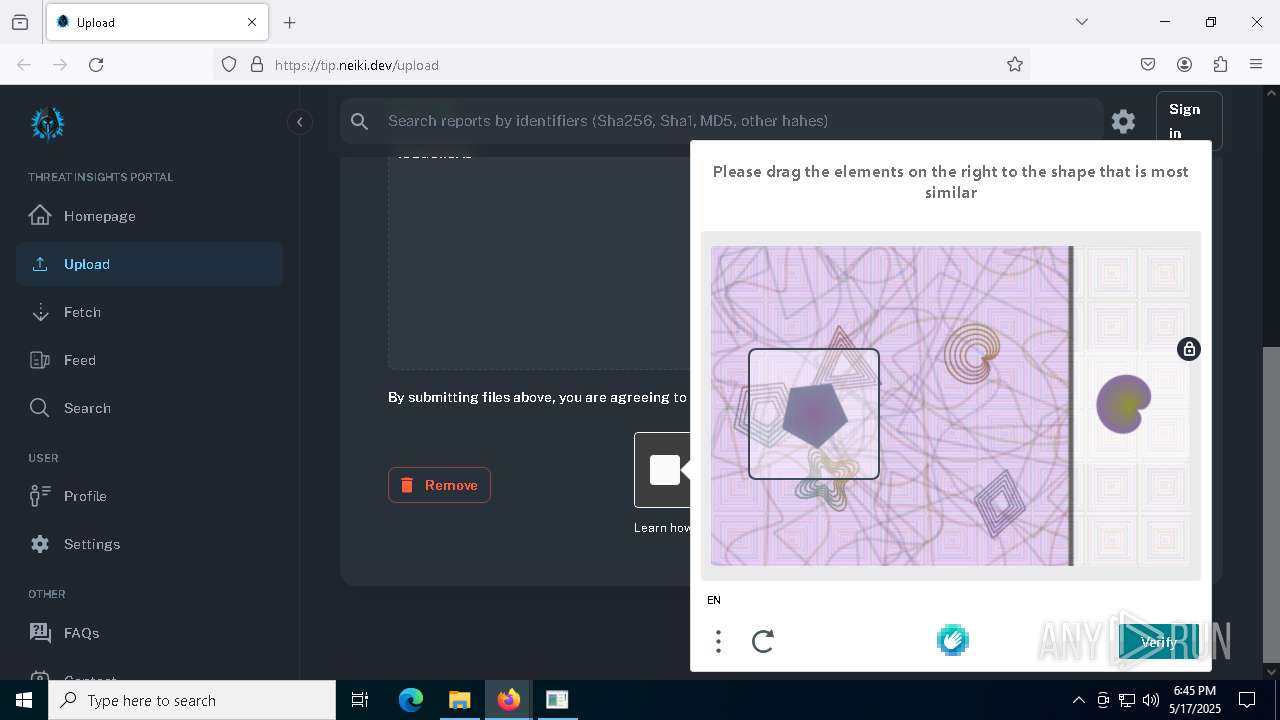This screenshot has height=720, width=1280.
Task: Click the EN language label
Action: [714, 600]
